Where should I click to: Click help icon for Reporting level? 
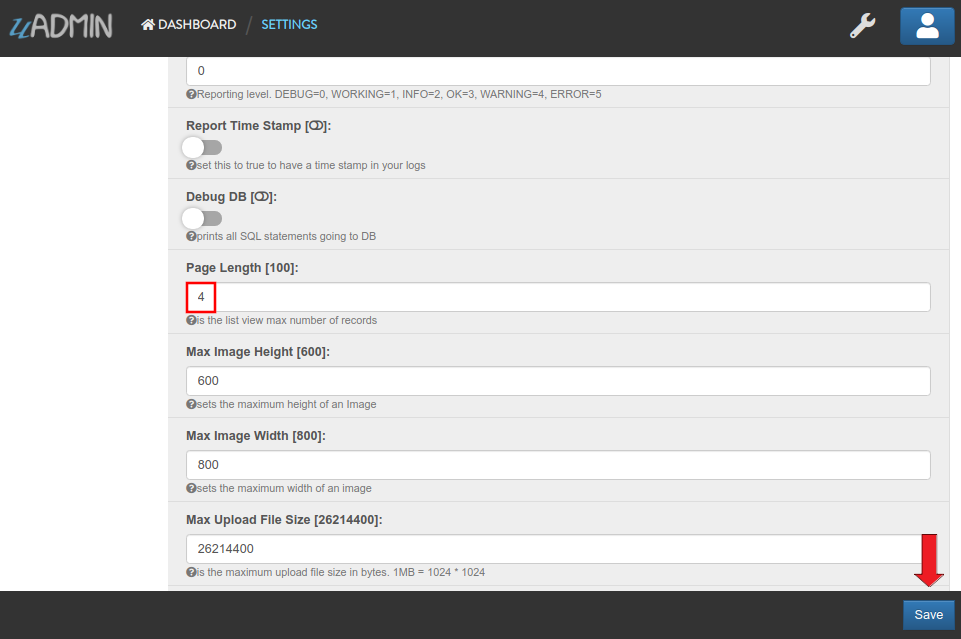[x=191, y=94]
